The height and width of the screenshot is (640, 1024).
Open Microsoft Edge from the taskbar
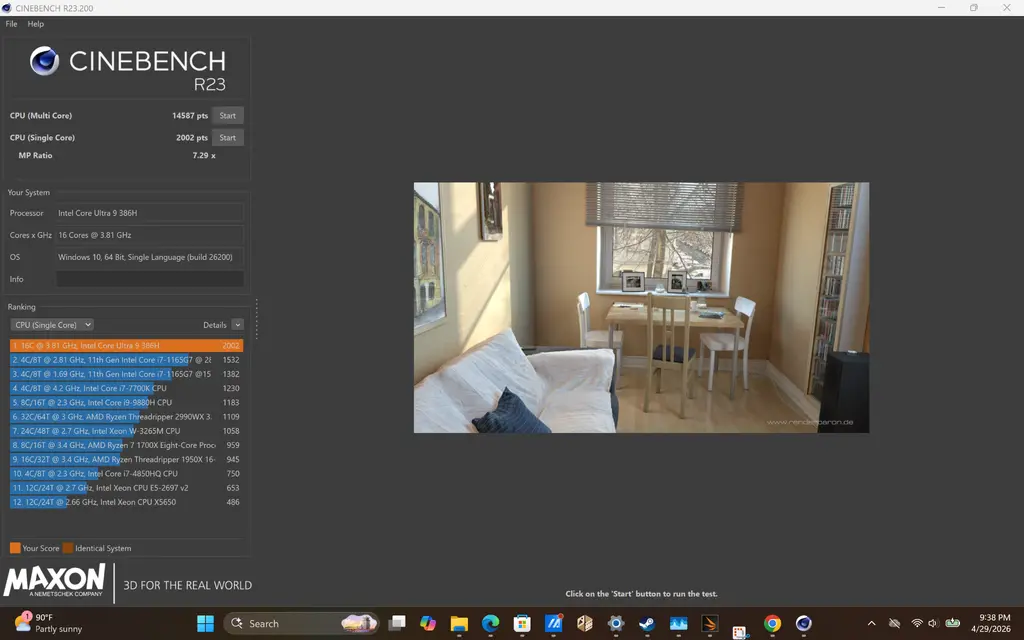(x=490, y=624)
